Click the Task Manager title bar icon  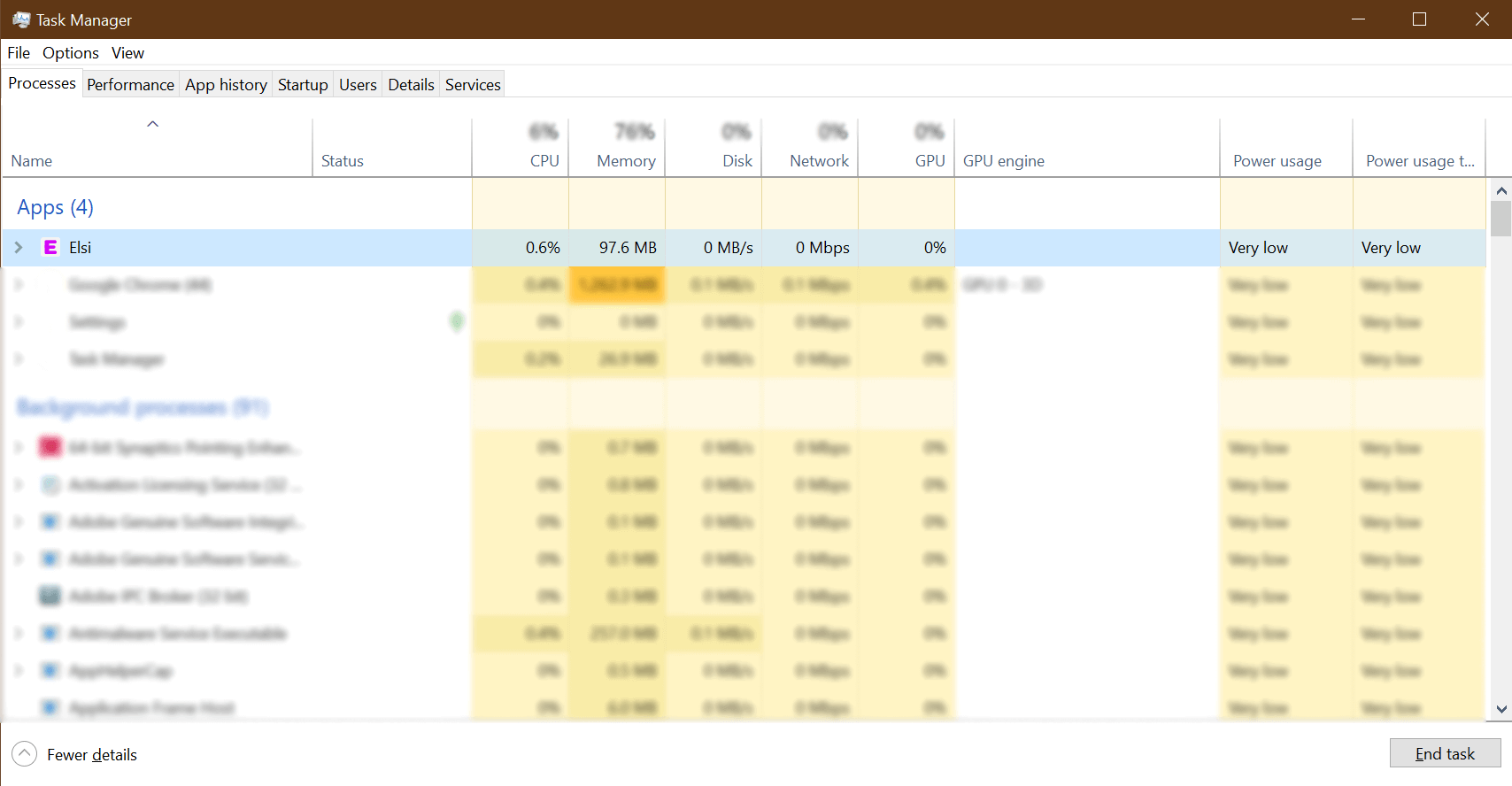pyautogui.click(x=21, y=19)
